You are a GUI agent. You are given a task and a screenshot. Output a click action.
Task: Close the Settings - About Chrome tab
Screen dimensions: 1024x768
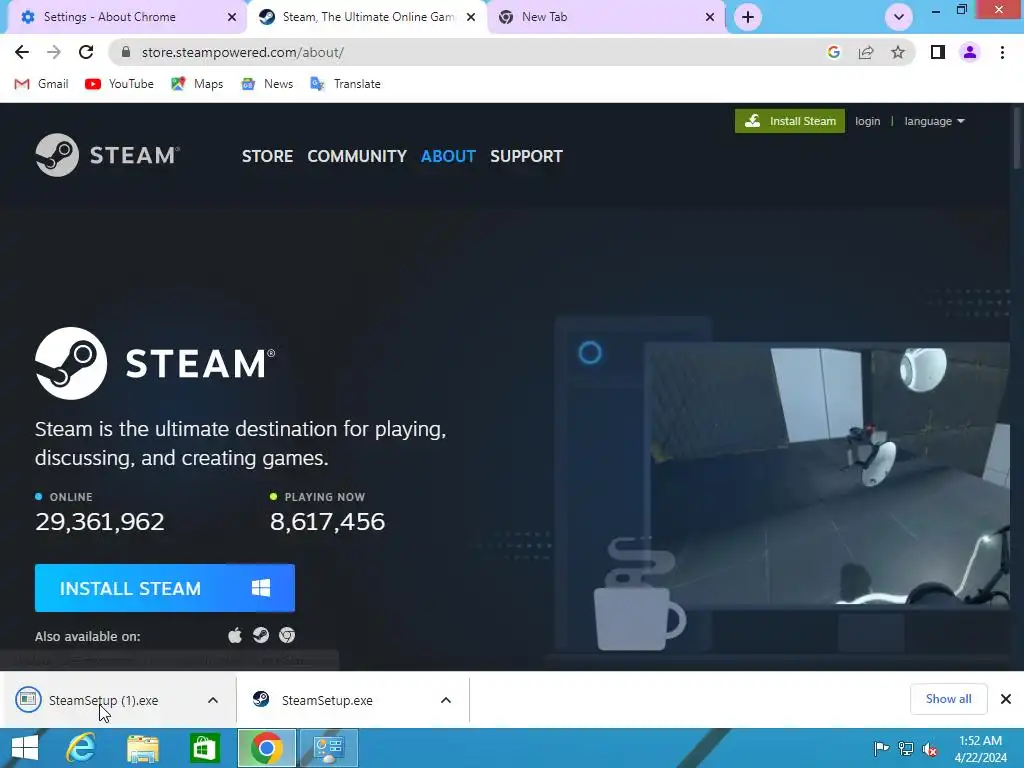click(x=231, y=17)
